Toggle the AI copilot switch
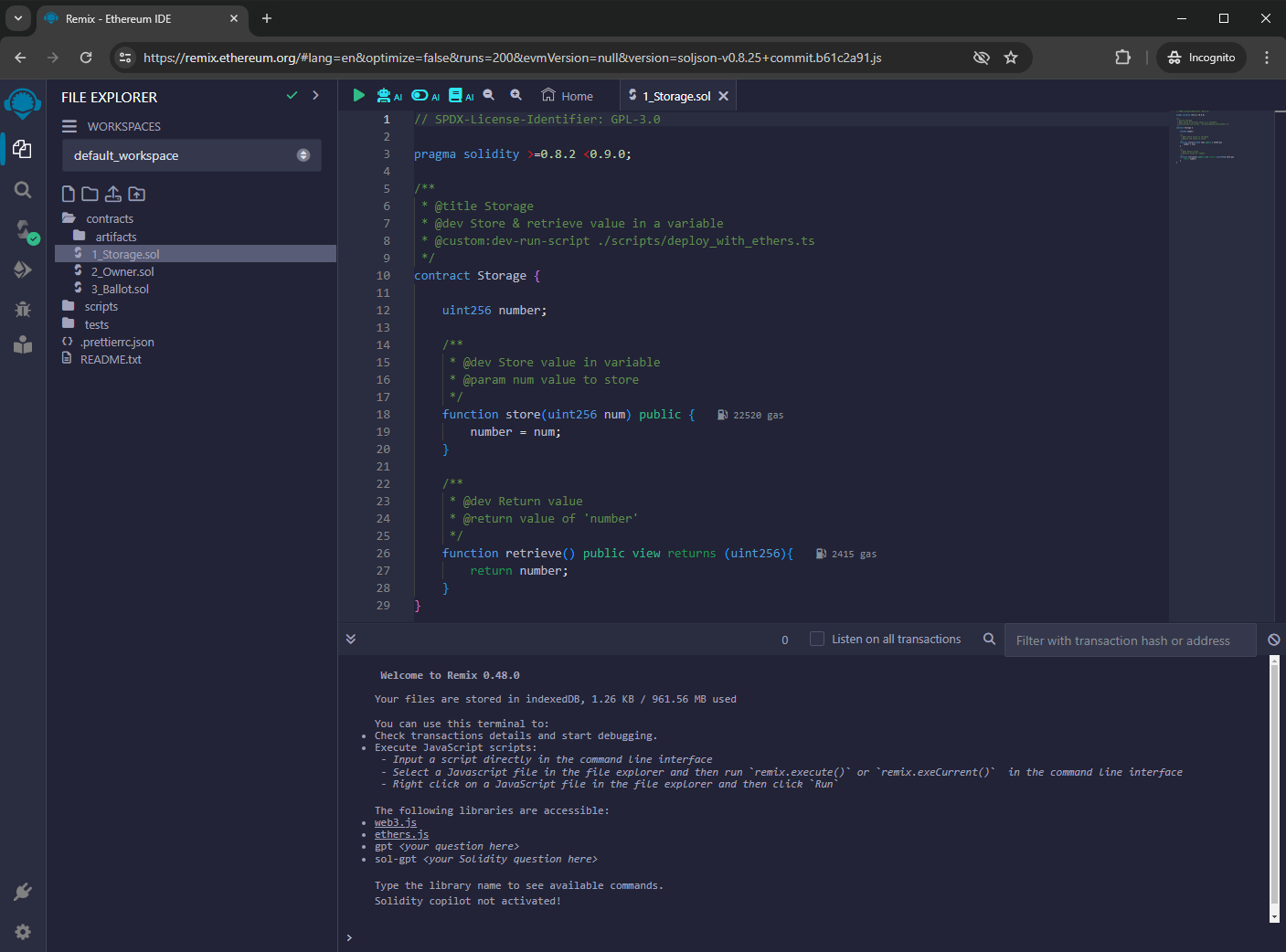This screenshot has width=1286, height=952. click(x=420, y=95)
